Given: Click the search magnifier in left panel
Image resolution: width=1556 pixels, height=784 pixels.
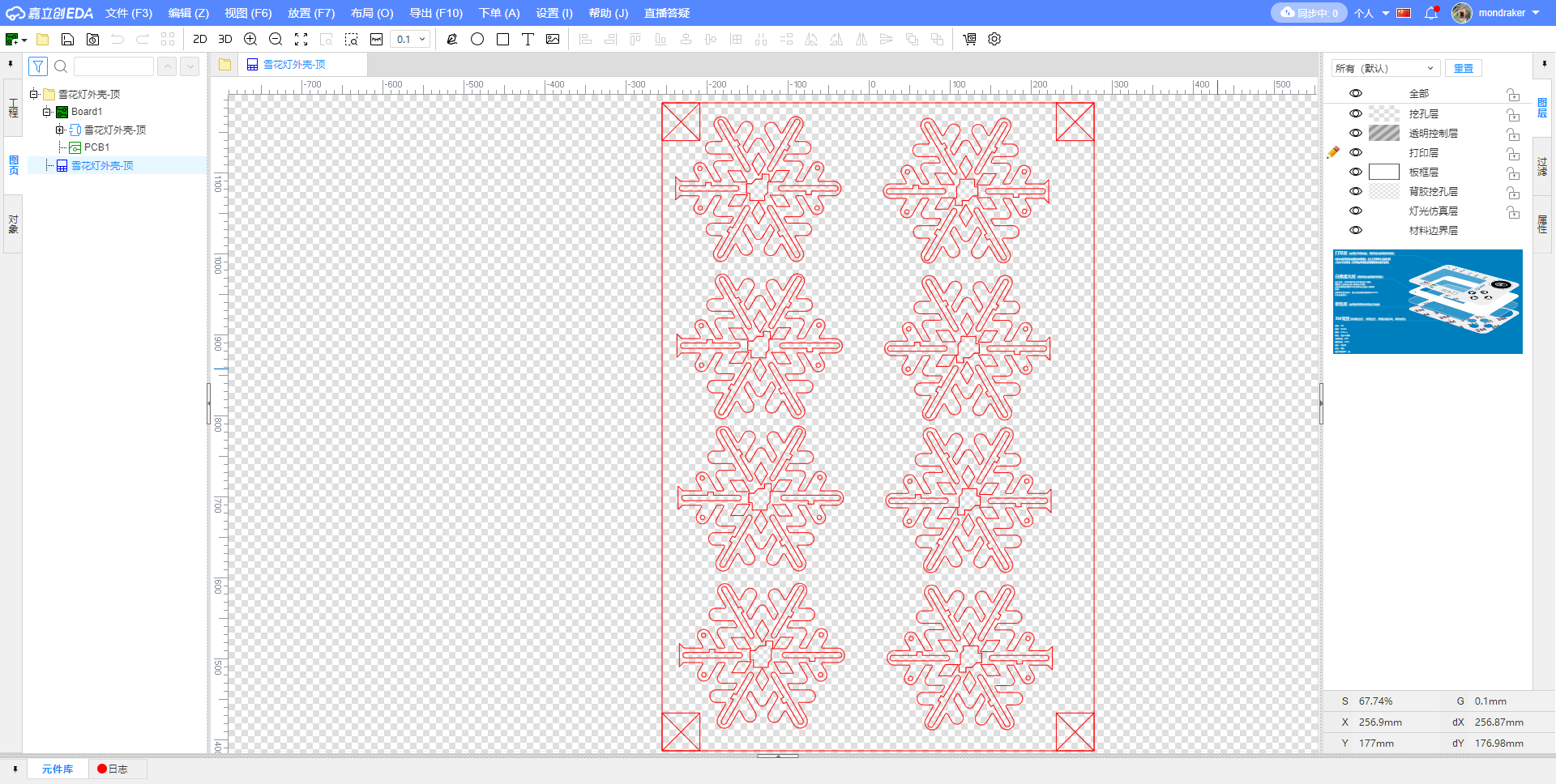Looking at the screenshot, I should (61, 66).
